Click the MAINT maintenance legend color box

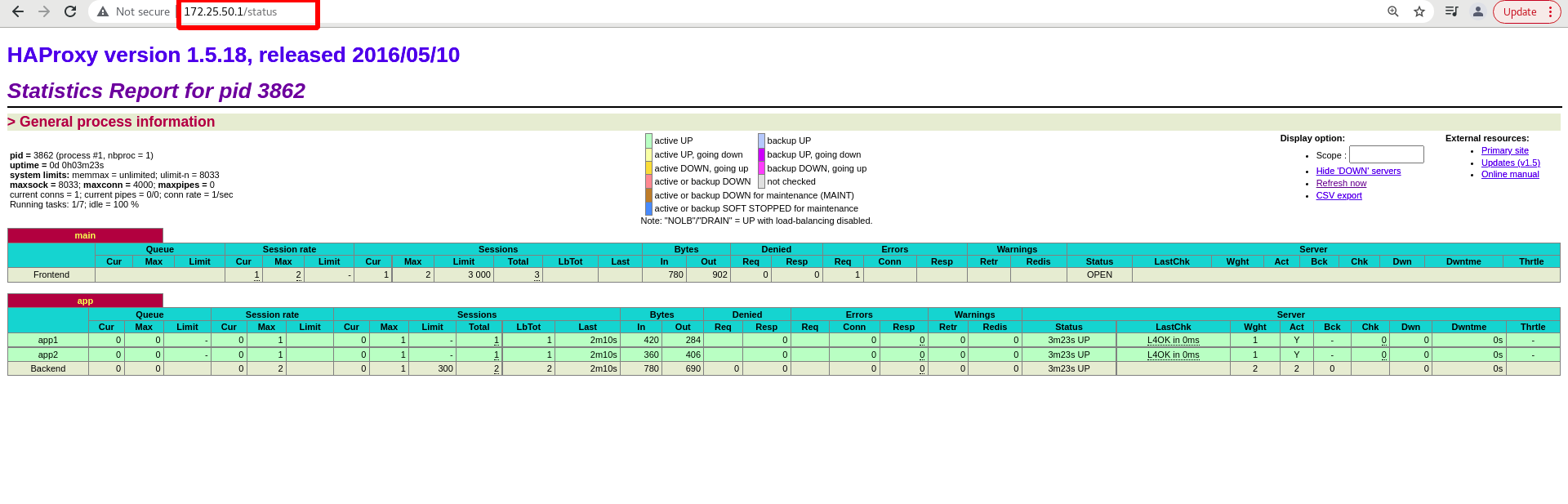pyautogui.click(x=648, y=195)
